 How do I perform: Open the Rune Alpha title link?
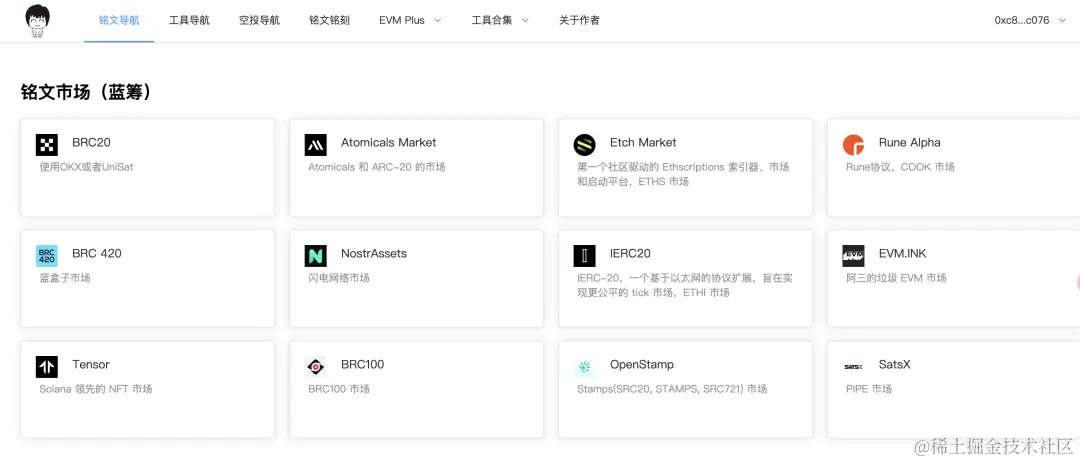coord(909,143)
